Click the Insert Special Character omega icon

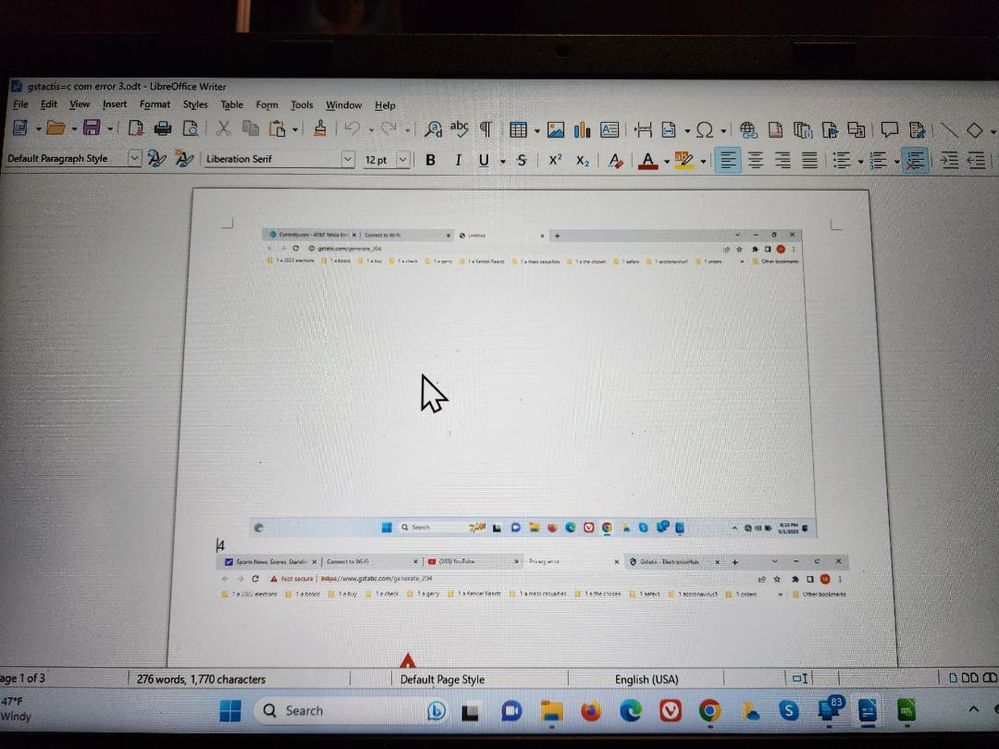(704, 130)
